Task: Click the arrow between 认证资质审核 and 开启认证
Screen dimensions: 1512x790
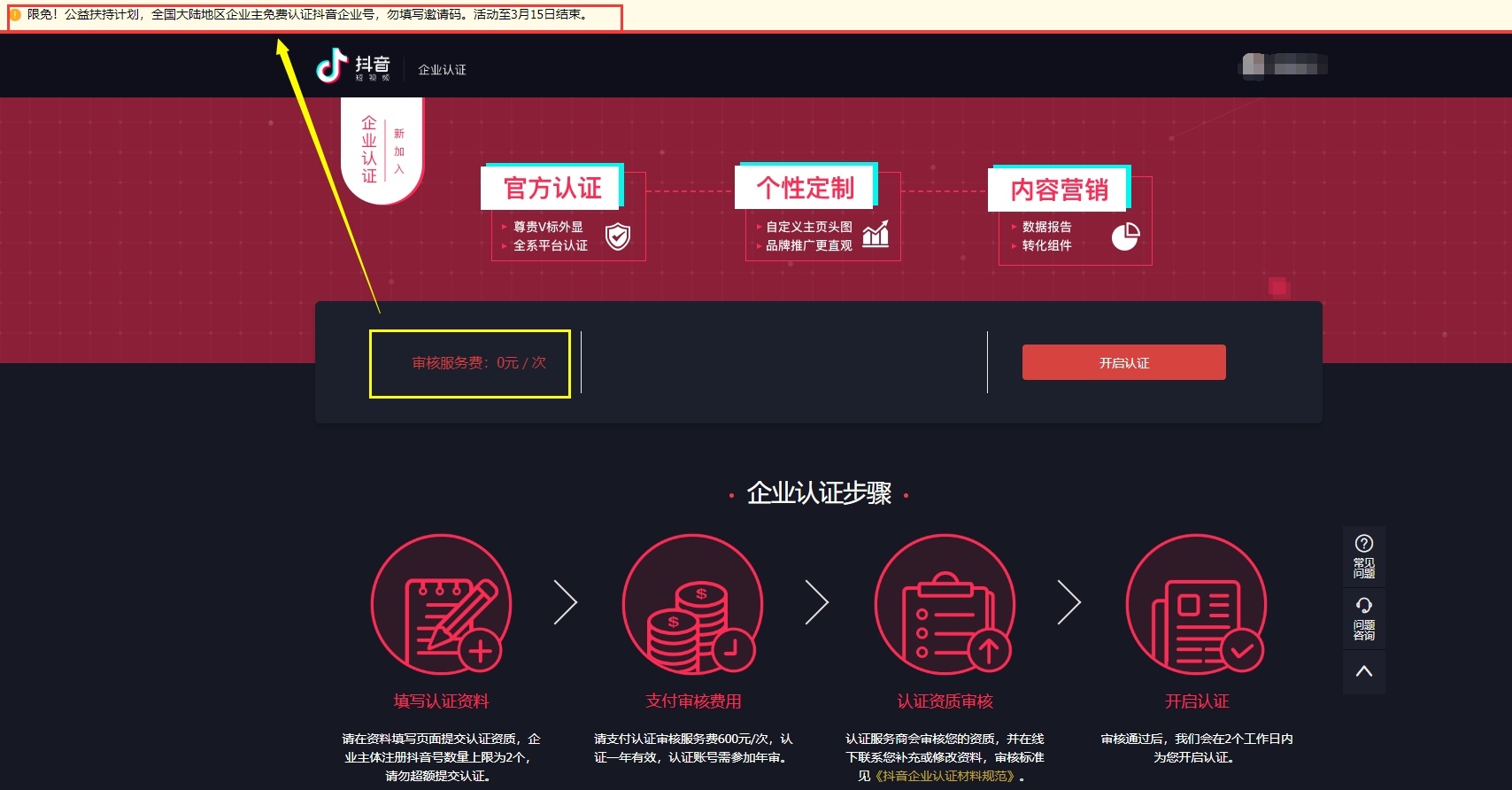Action: (x=1069, y=603)
